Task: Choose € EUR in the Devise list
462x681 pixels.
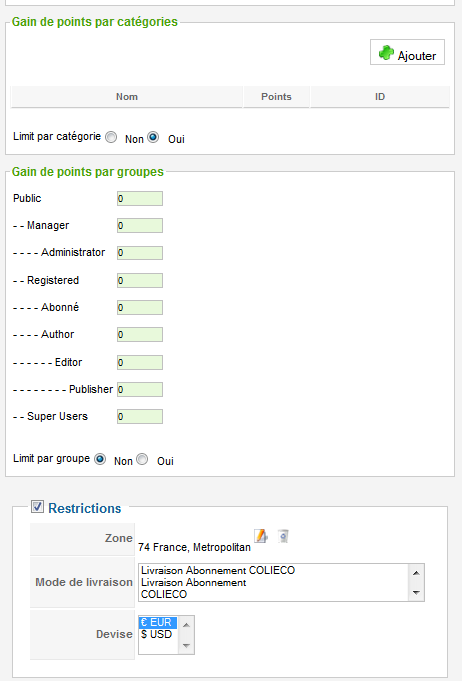Action: pos(157,622)
